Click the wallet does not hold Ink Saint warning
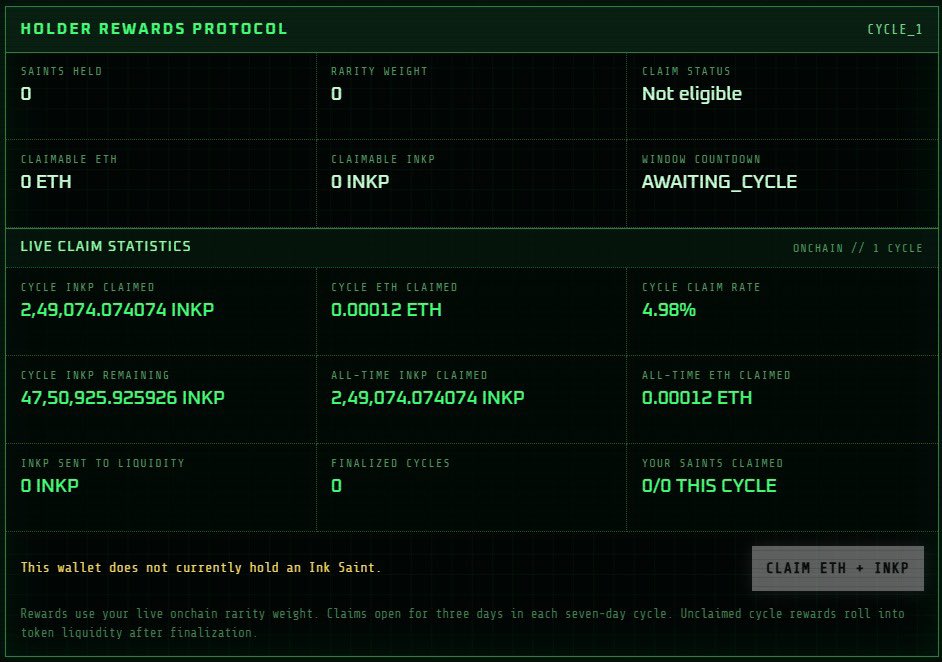The image size is (942, 662). (201, 568)
